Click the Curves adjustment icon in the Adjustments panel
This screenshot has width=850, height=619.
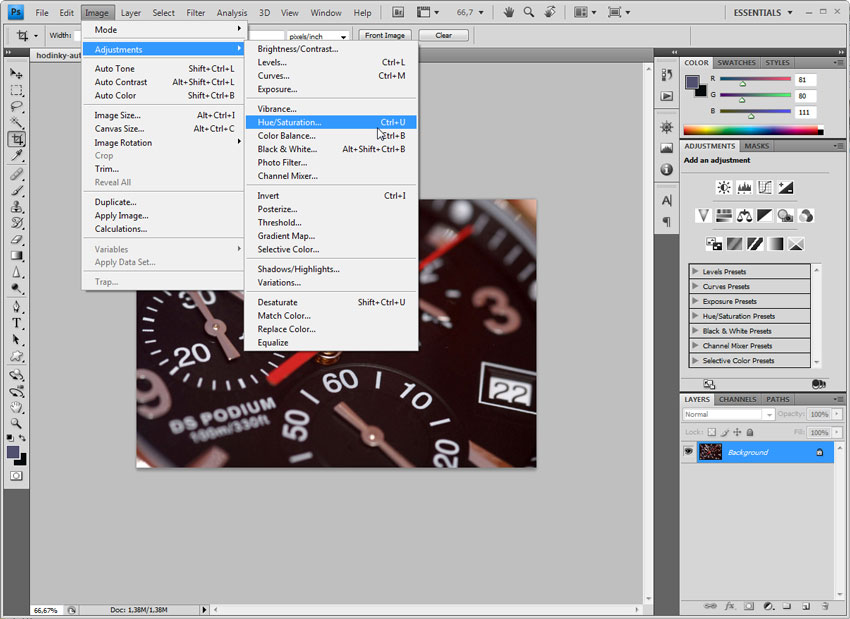click(x=765, y=187)
